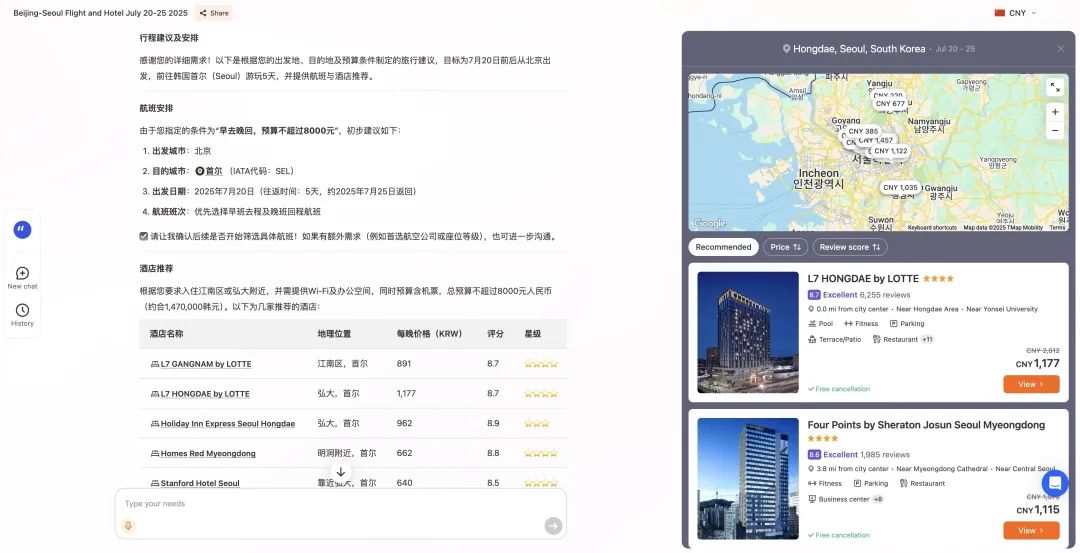Screen dimensions: 1080x553
Task: Open the Four Points by Sheraton hotel photo
Action: [747, 479]
